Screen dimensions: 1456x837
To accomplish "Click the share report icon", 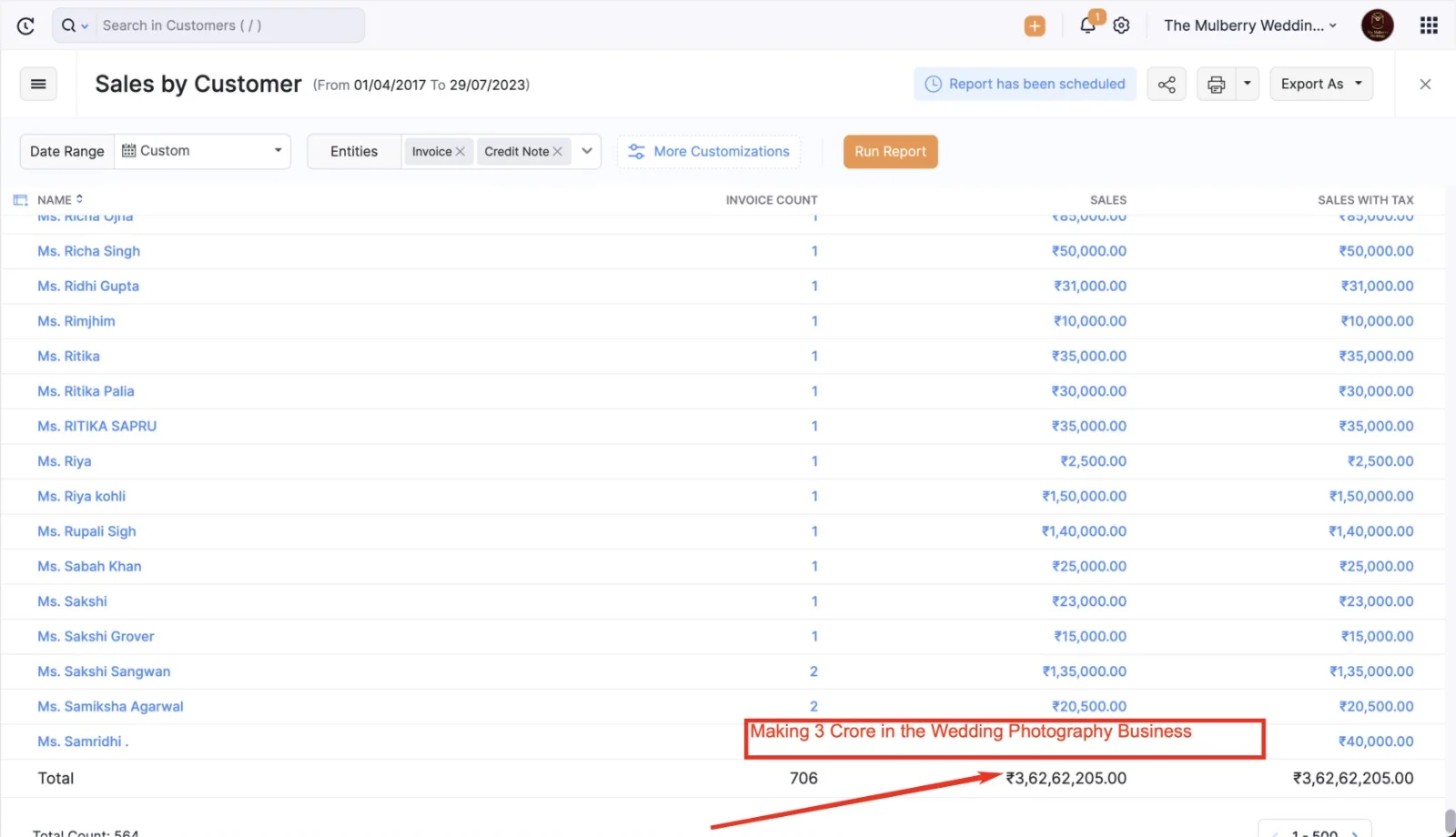I will (1167, 85).
